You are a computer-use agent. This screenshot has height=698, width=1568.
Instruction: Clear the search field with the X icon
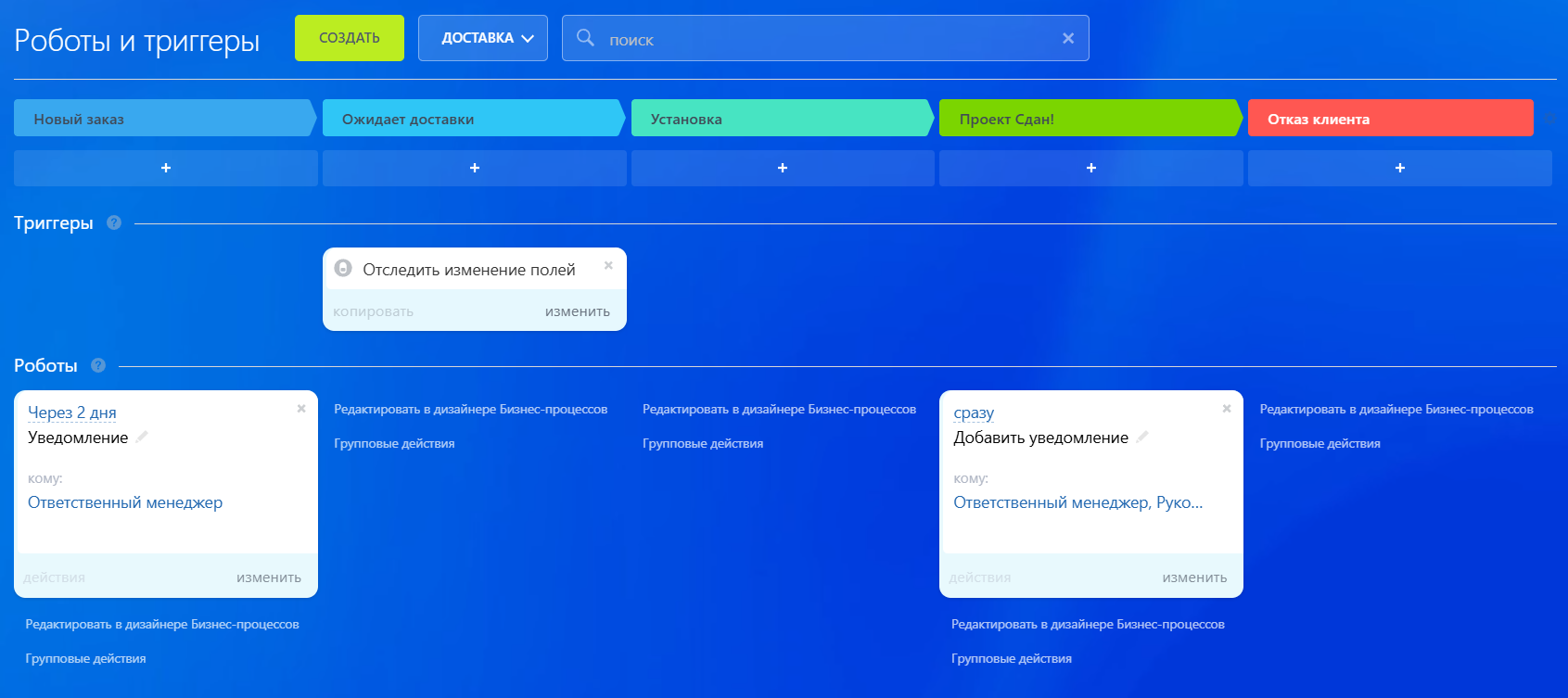1068,38
